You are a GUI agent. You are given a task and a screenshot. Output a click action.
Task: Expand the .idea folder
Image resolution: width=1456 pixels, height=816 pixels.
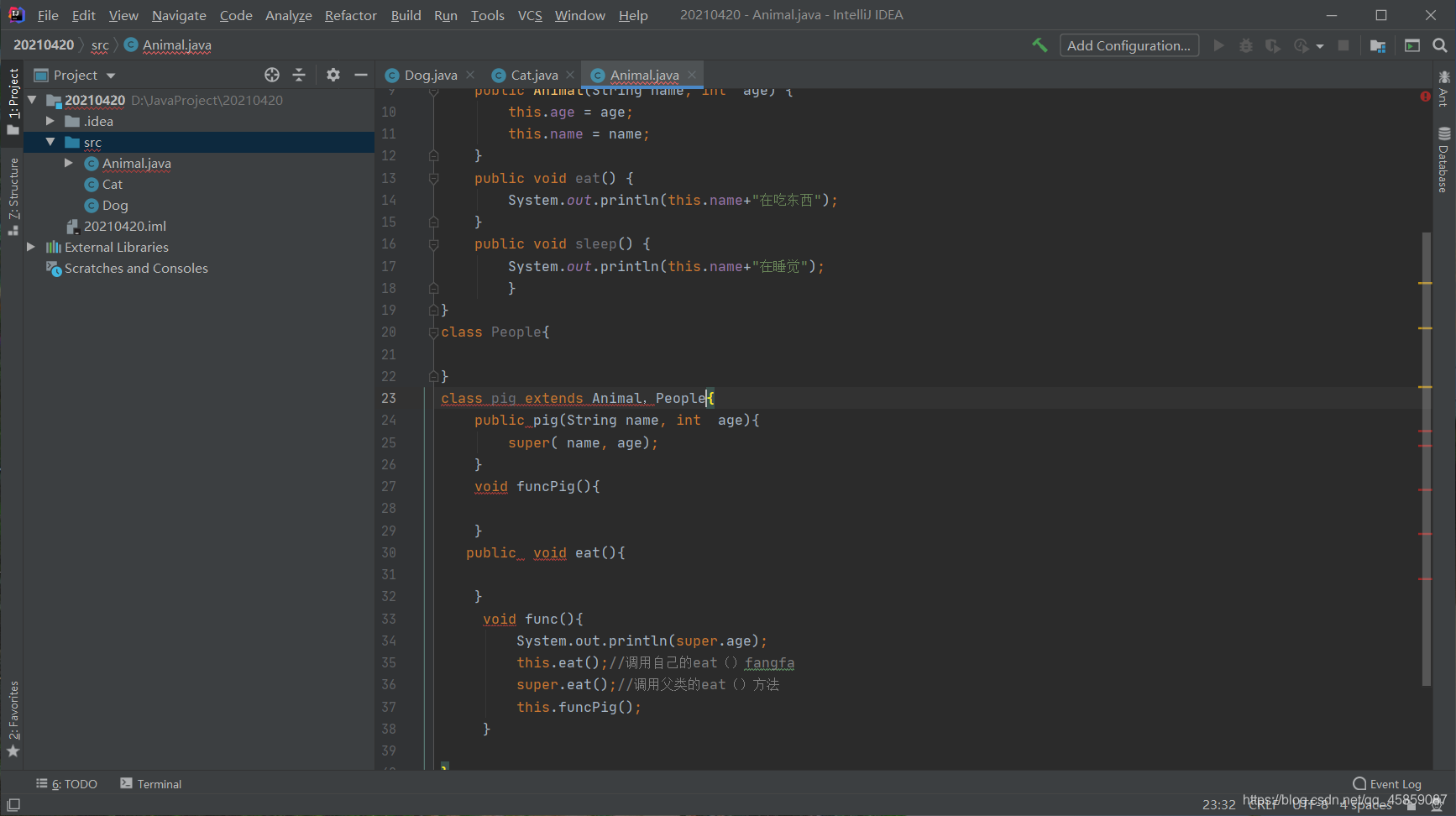point(50,121)
